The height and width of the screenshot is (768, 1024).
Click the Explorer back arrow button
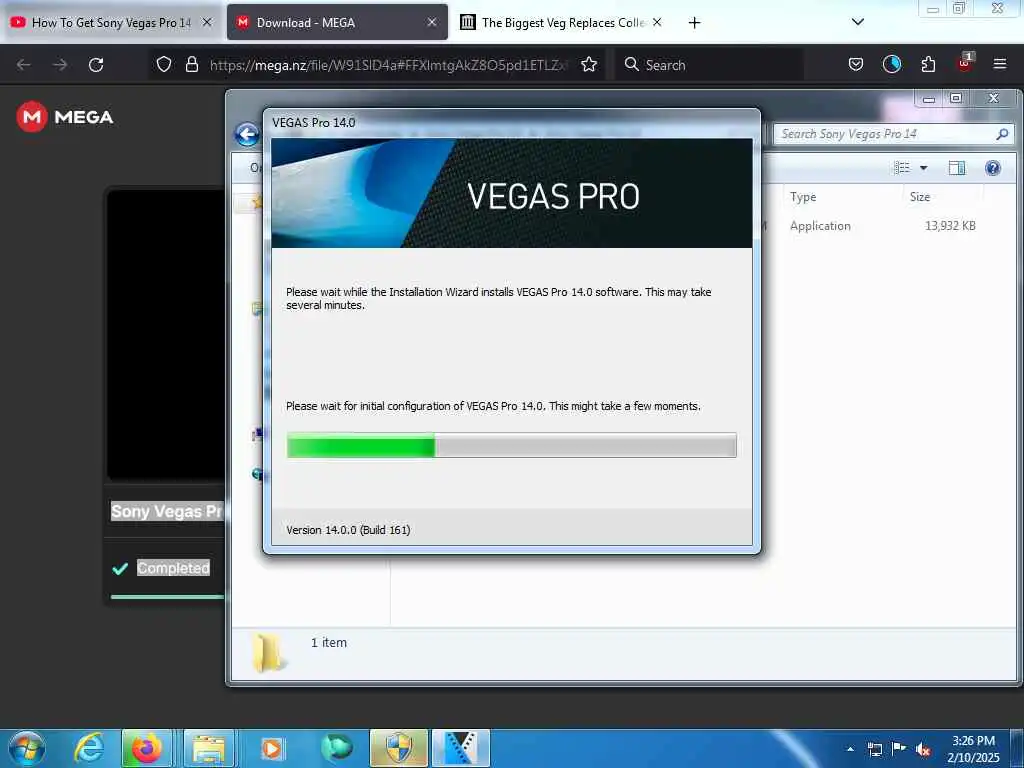tap(247, 135)
